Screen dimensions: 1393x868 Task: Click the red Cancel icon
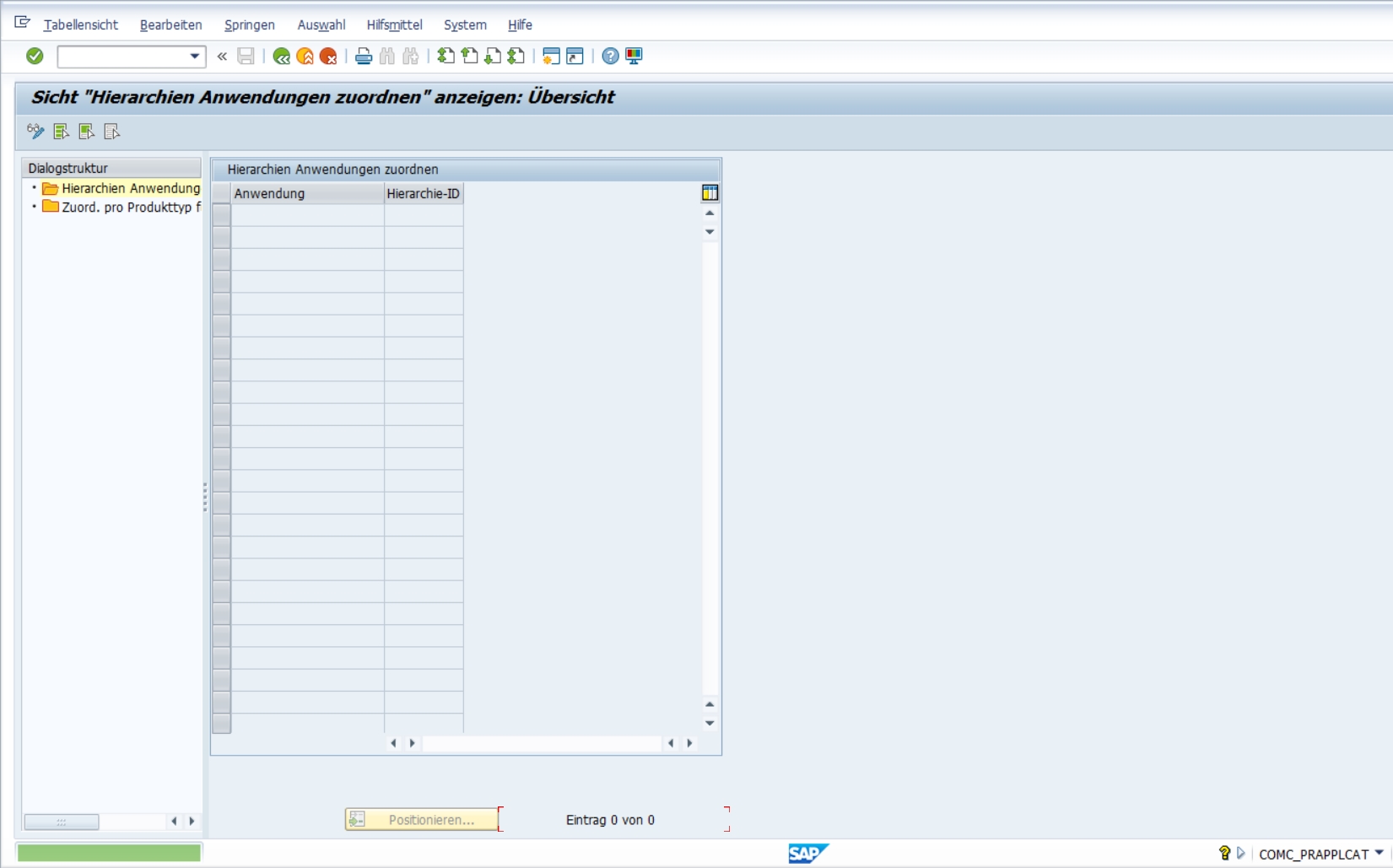click(328, 57)
